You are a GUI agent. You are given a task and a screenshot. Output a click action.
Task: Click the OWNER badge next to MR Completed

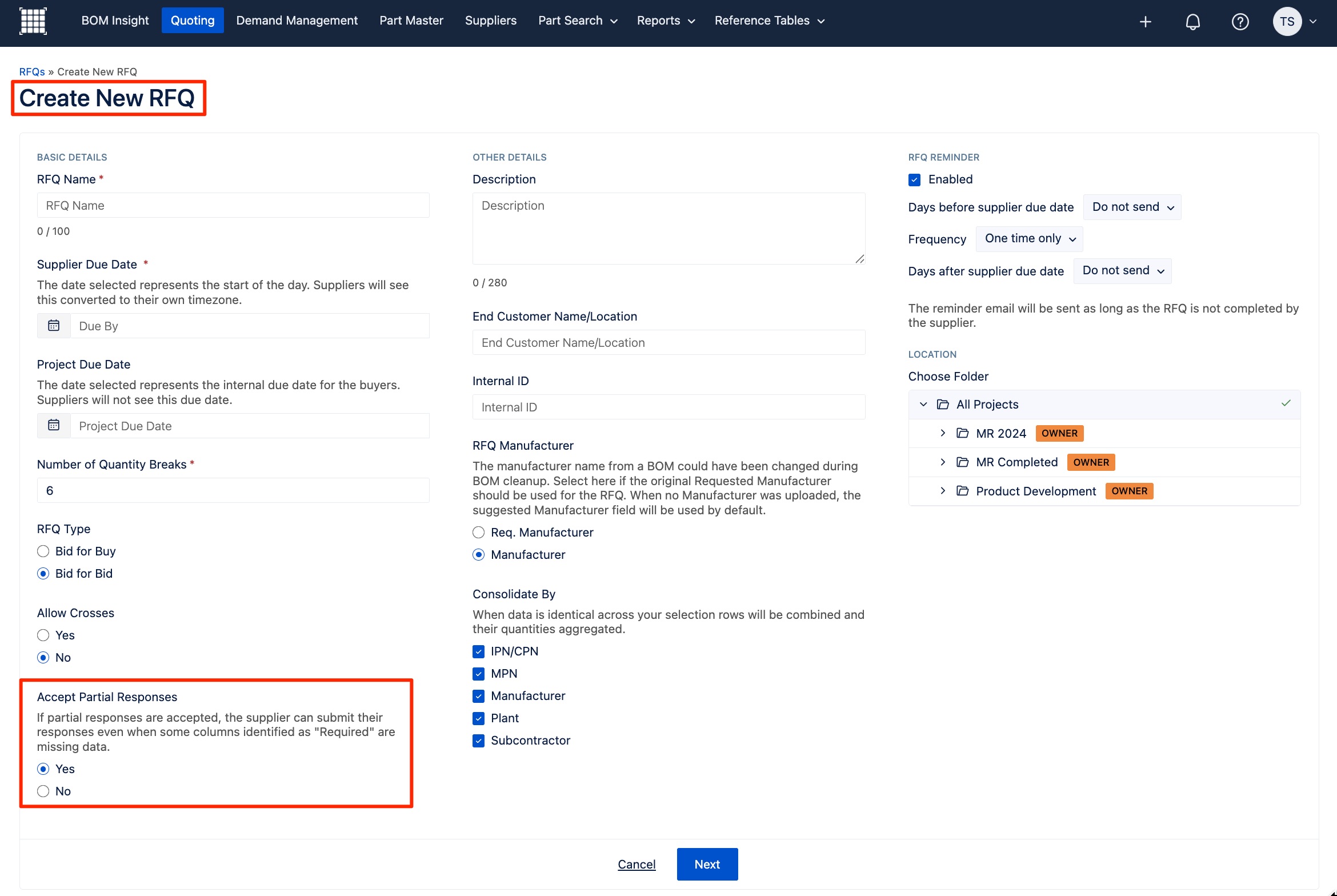[1091, 462]
